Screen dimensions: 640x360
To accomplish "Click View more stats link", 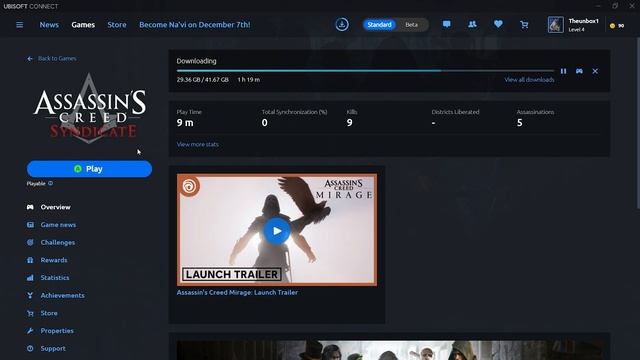I will (198, 144).
